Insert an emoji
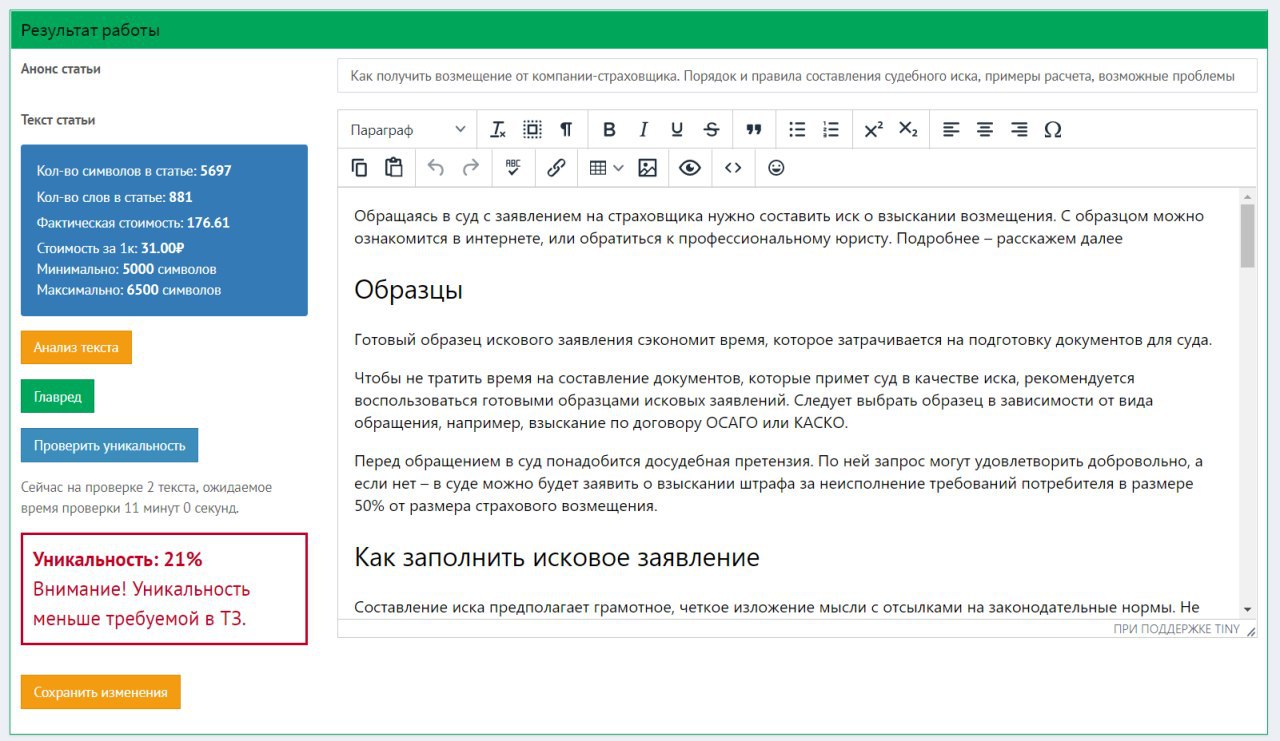Screen dimensions: 1280x741 [x=776, y=168]
